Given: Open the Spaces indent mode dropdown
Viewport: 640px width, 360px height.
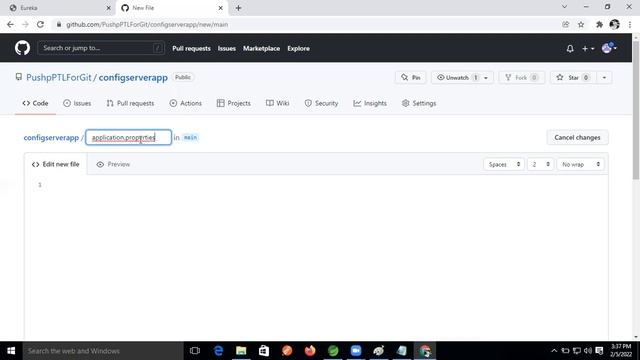Looking at the screenshot, I should pyautogui.click(x=504, y=164).
